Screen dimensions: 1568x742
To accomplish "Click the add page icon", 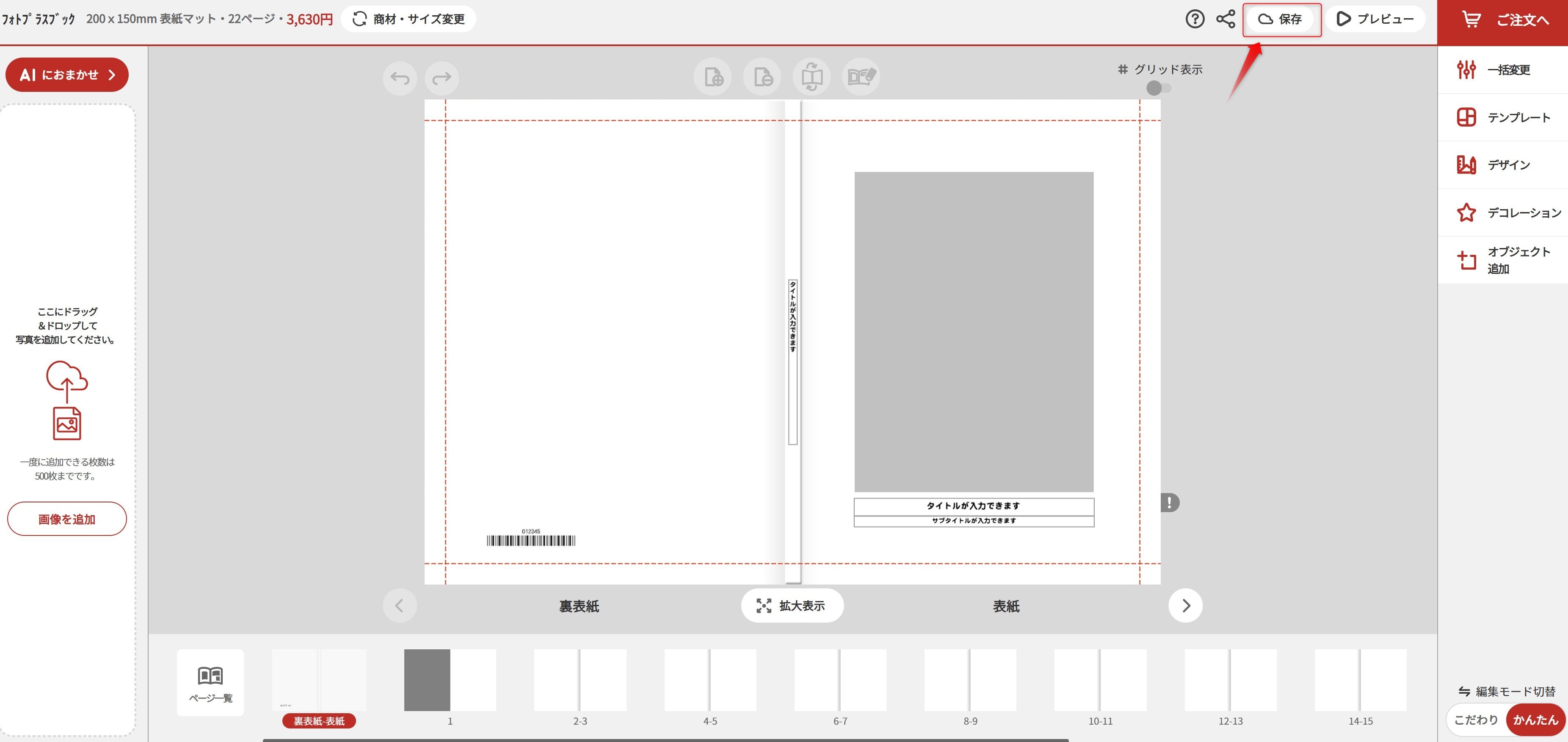I will [713, 77].
